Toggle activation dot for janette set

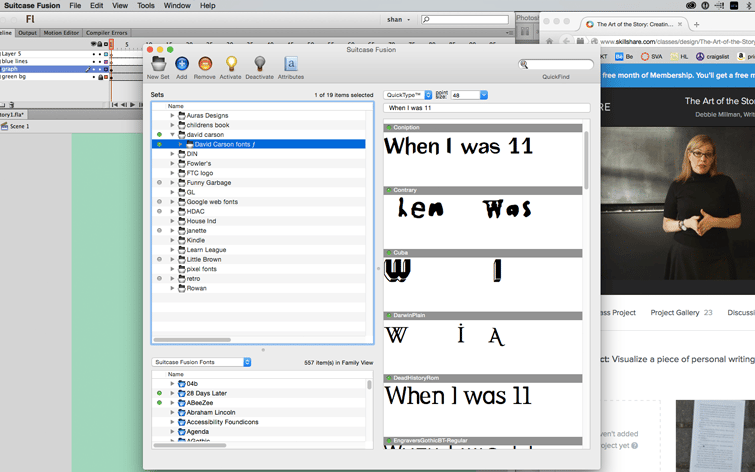[x=159, y=231]
